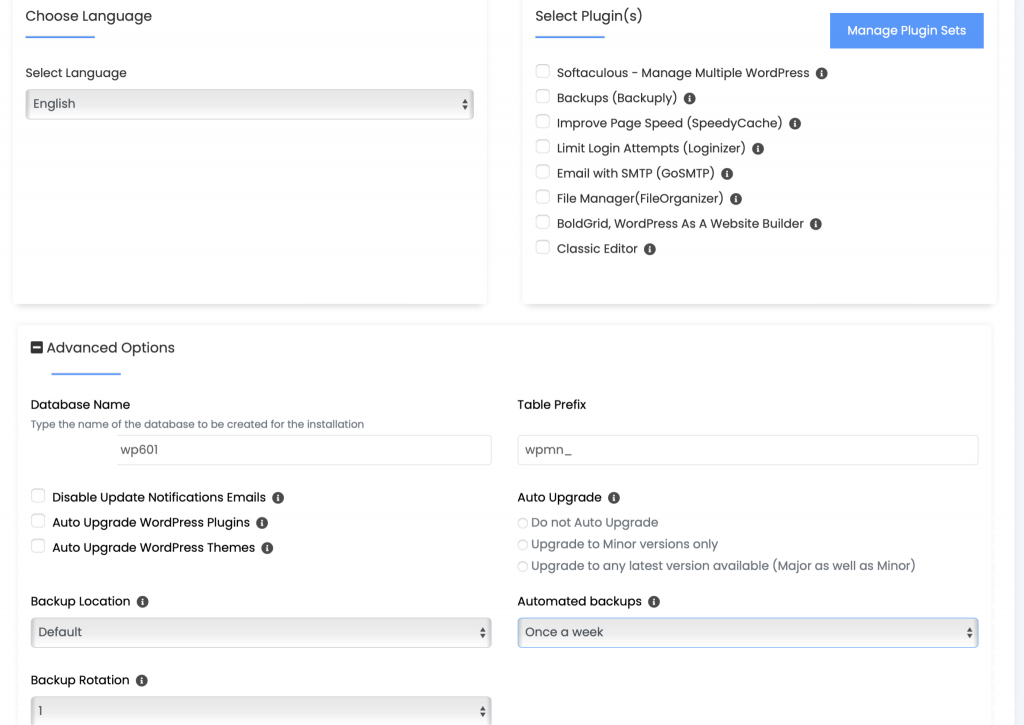
Task: Collapse the Advanced Options section
Action: (37, 348)
